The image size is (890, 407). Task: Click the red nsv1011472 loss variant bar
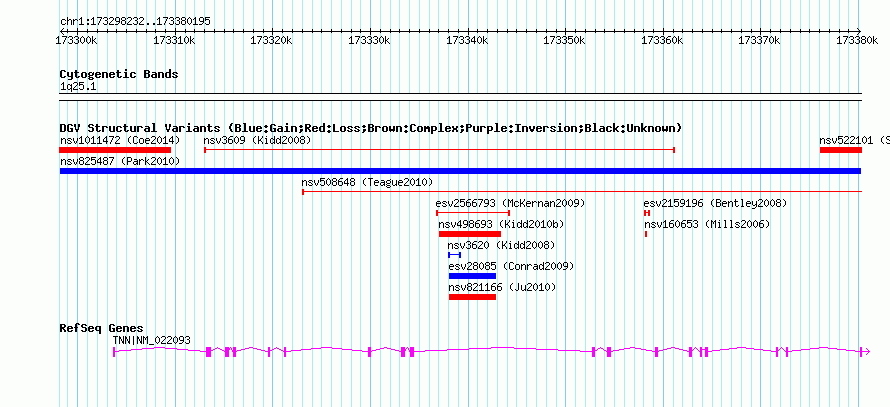coord(115,150)
